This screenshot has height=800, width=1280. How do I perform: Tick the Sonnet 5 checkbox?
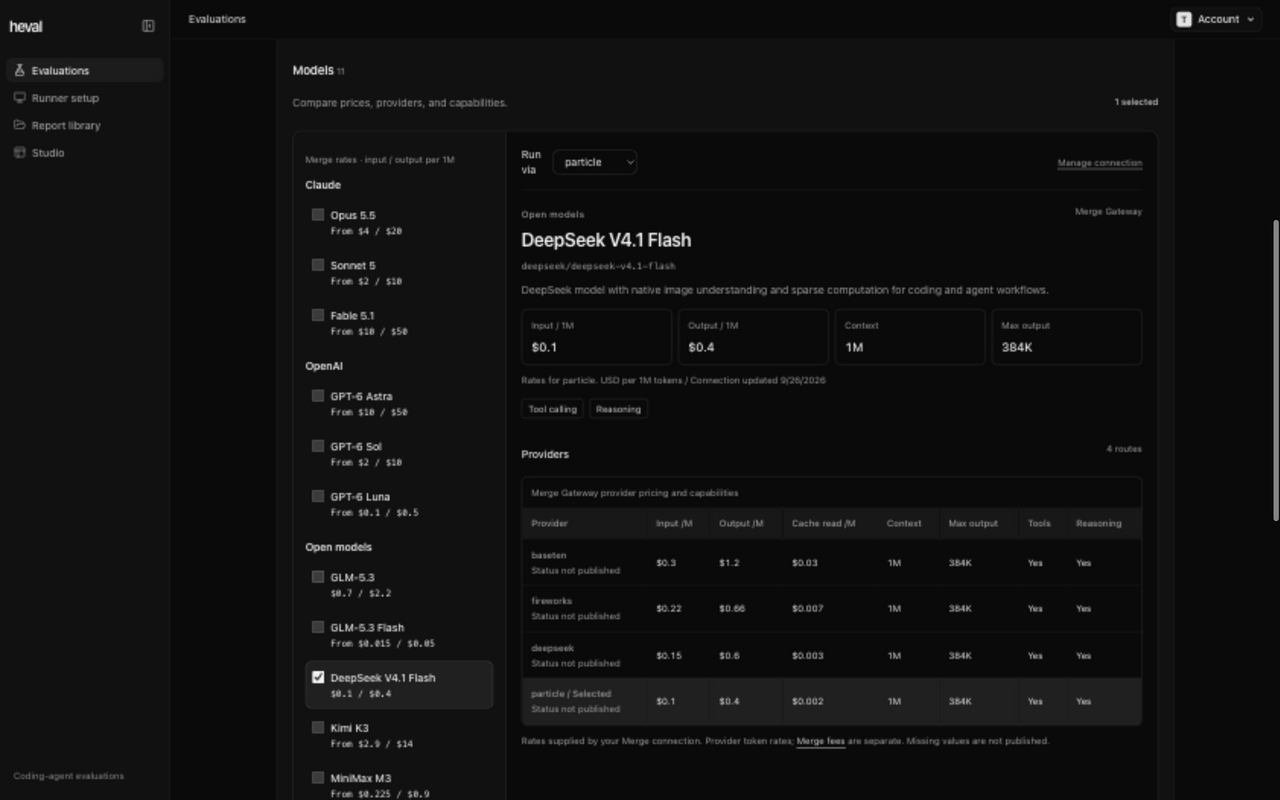point(318,264)
